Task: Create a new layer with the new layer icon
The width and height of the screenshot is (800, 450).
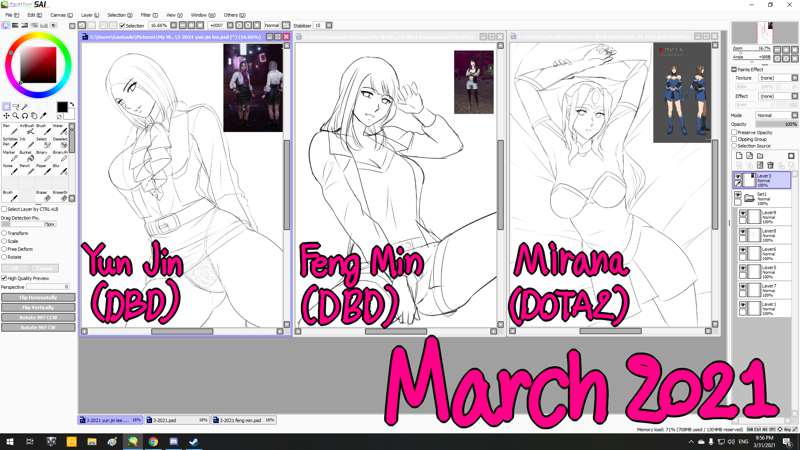Action: (737, 156)
